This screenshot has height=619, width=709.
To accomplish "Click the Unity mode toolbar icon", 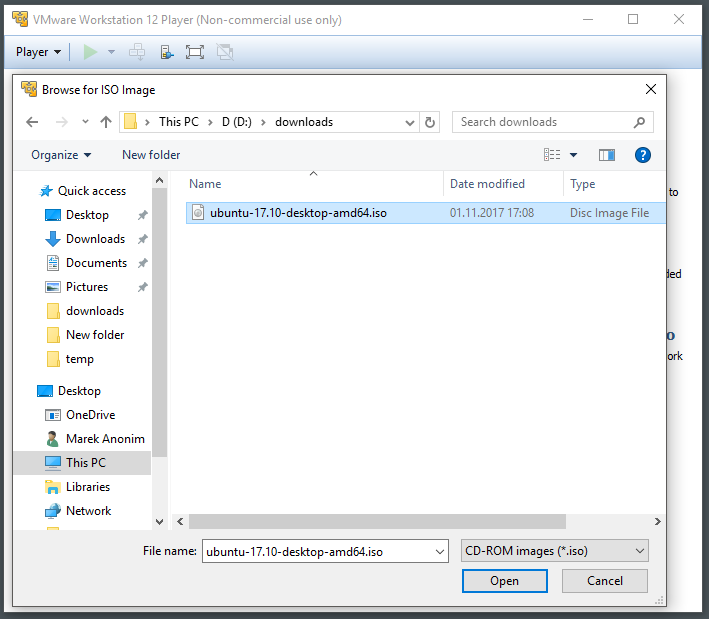I will click(225, 52).
